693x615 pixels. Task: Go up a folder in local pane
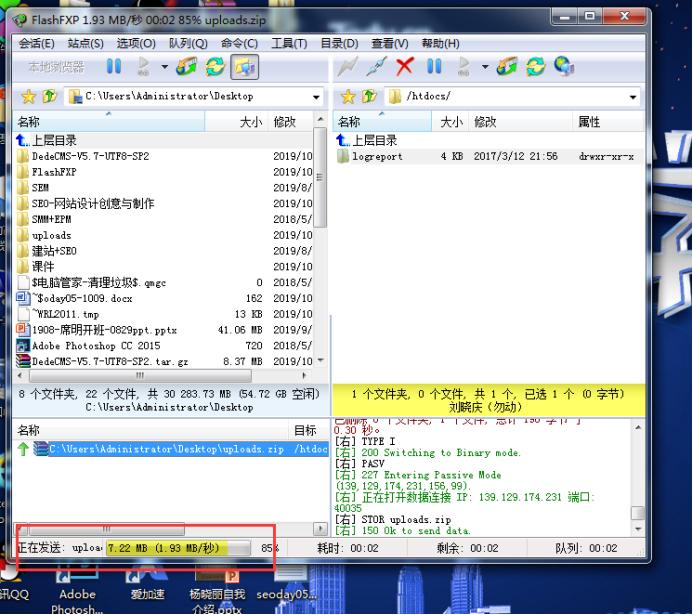click(x=50, y=96)
